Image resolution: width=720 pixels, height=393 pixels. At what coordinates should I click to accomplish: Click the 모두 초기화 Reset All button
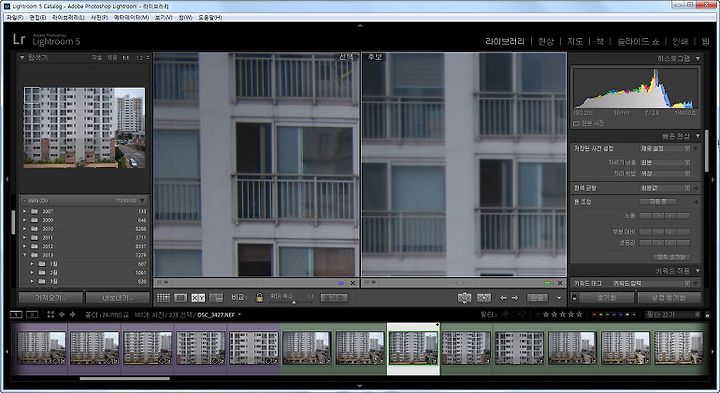(x=671, y=257)
